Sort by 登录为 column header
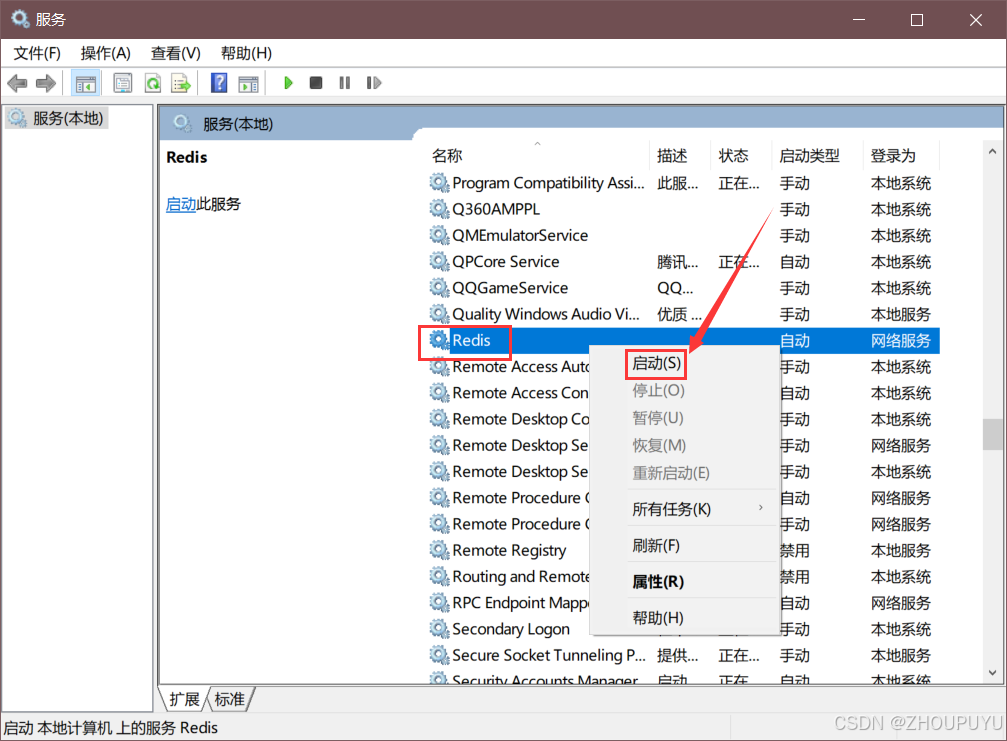This screenshot has width=1007, height=741. click(893, 155)
